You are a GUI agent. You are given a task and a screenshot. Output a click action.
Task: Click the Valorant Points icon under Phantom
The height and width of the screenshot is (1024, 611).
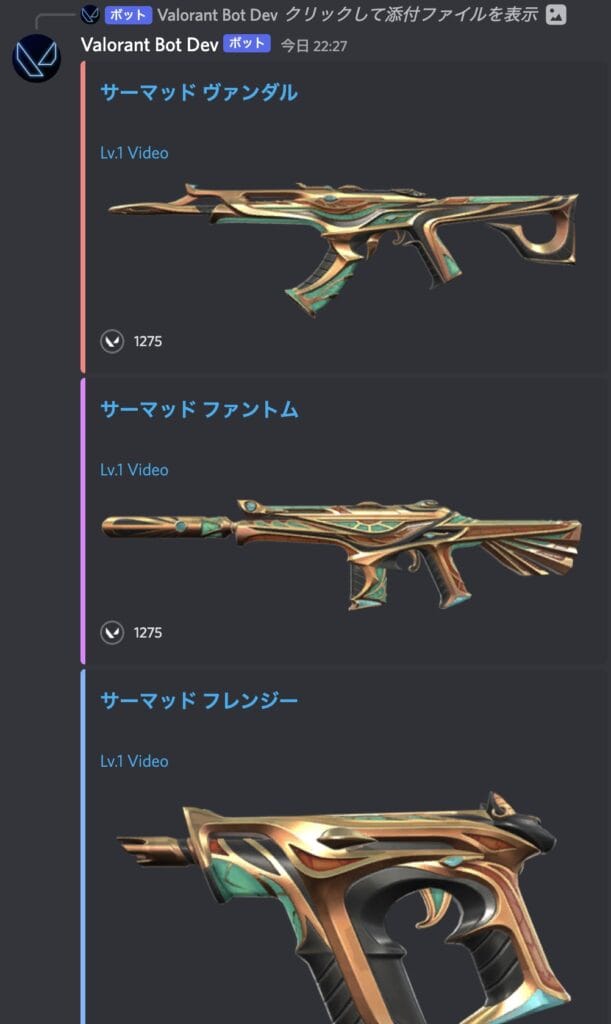[x=112, y=632]
